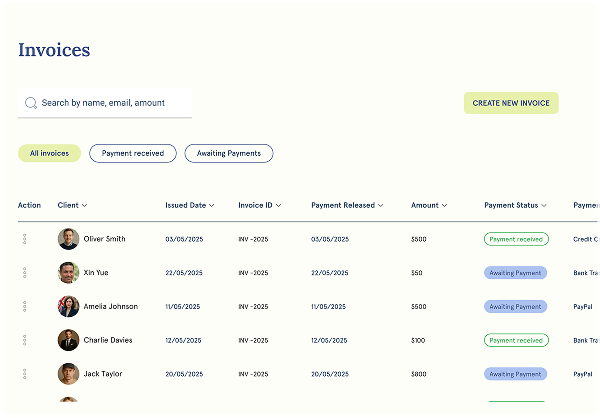Viewport: 600px width, 418px height.
Task: Sort by Payment Released column
Action: click(347, 205)
